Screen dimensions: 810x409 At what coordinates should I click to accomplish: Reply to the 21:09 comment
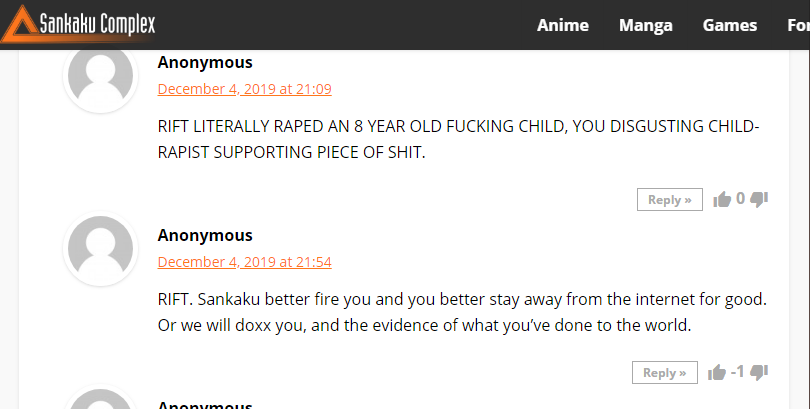669,199
